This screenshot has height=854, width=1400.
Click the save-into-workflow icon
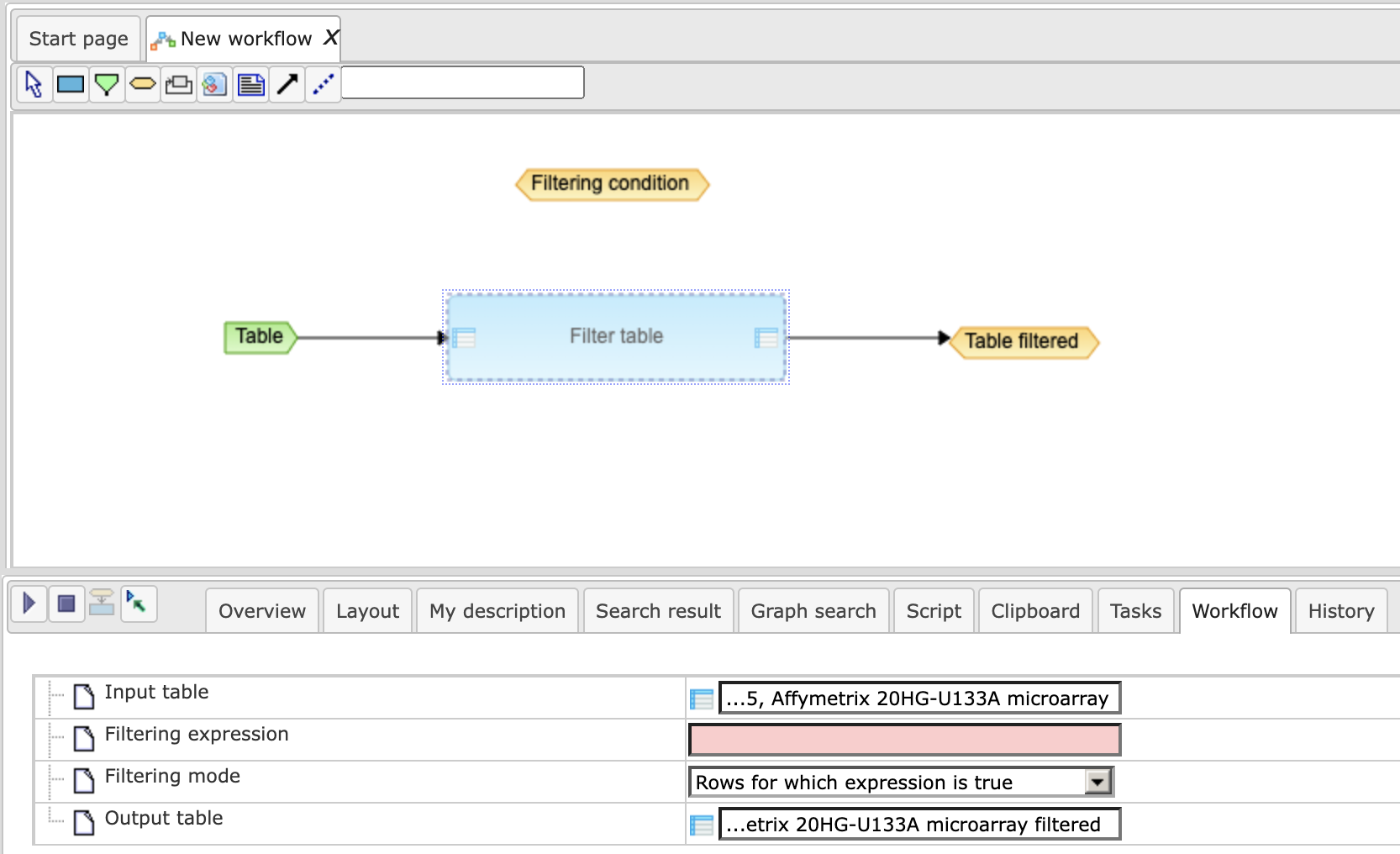pyautogui.click(x=102, y=604)
